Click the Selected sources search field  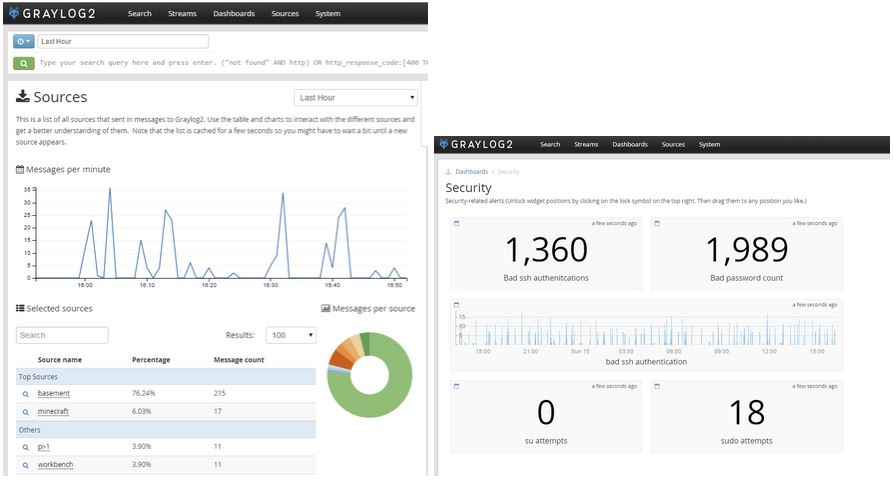point(62,335)
